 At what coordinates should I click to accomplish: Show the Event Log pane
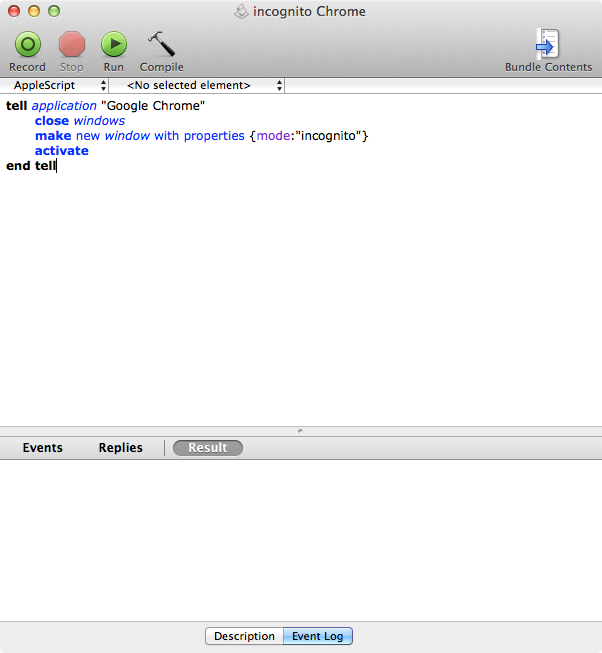tap(318, 636)
